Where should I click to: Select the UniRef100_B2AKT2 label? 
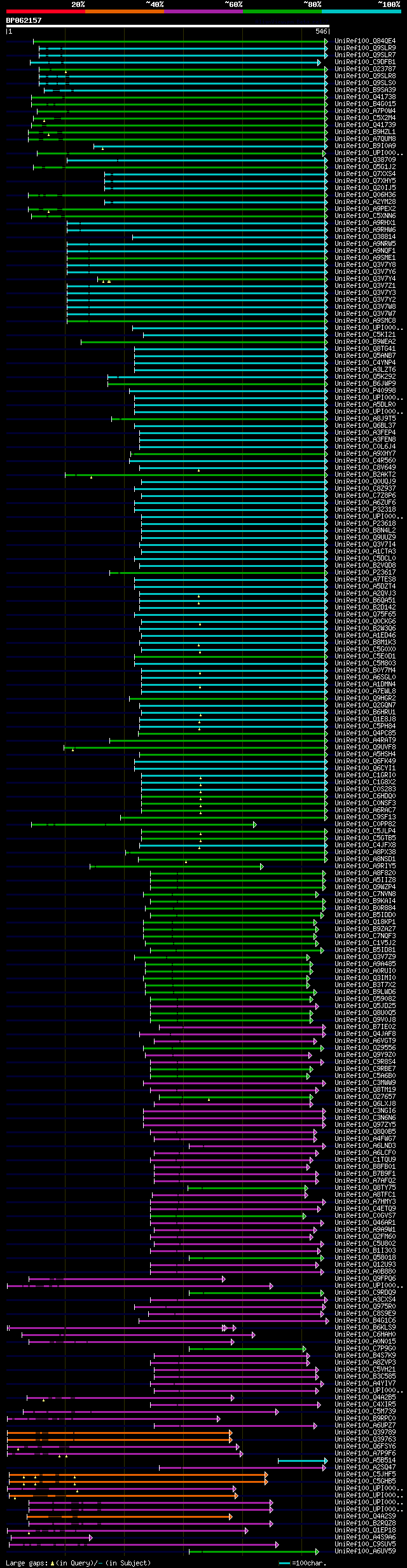click(x=365, y=475)
